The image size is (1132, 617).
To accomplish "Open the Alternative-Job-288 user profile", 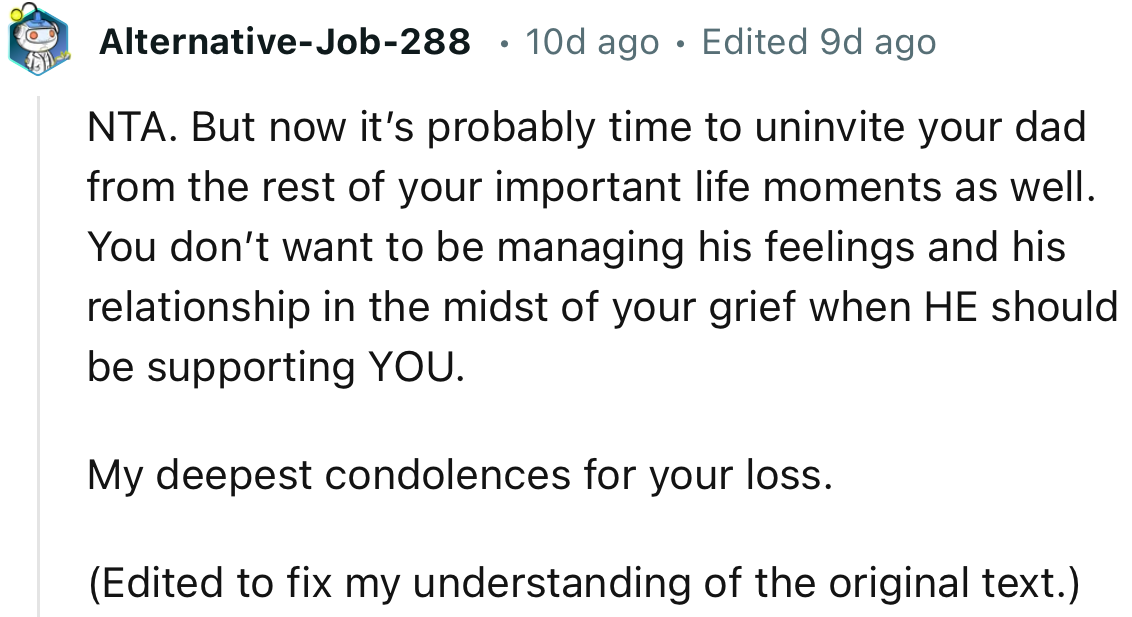I will click(x=285, y=42).
